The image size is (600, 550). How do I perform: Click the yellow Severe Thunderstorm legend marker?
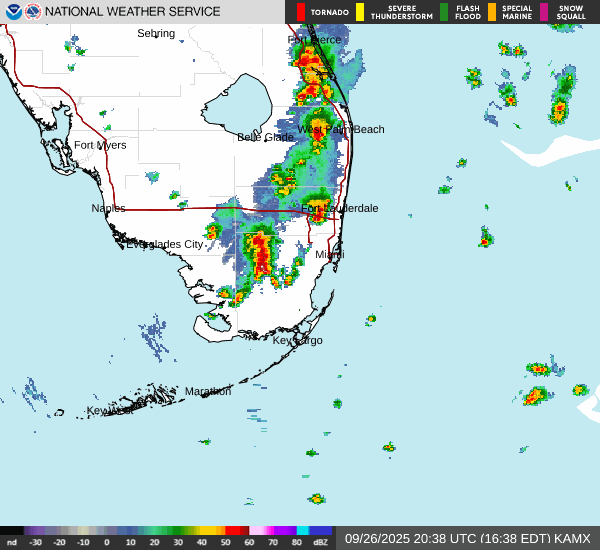360,12
